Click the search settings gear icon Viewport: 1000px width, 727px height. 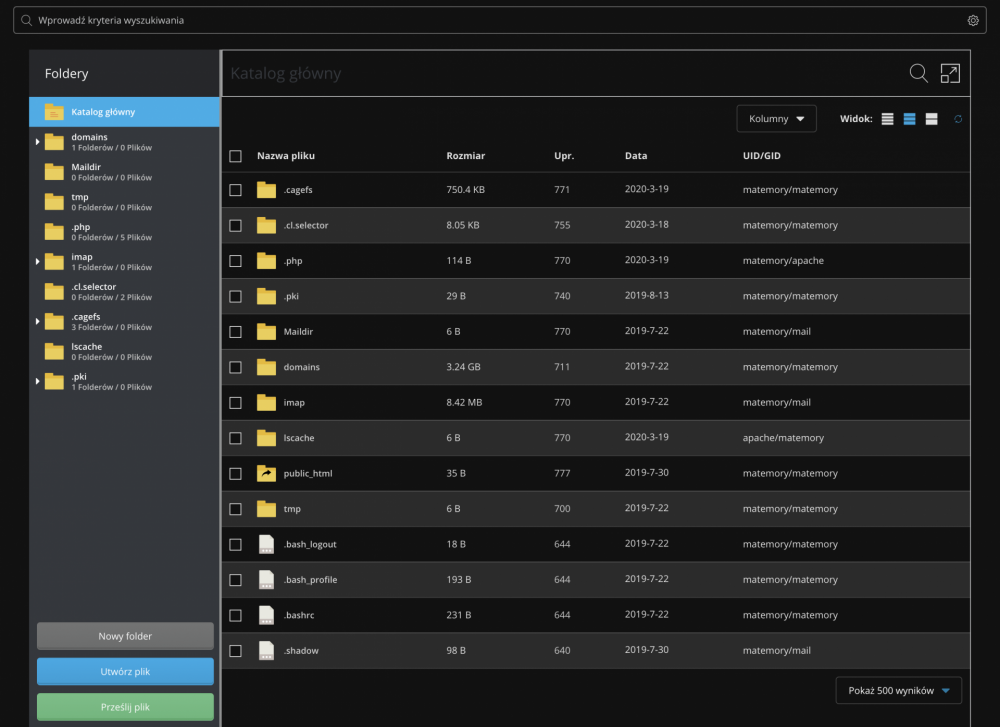point(973,20)
